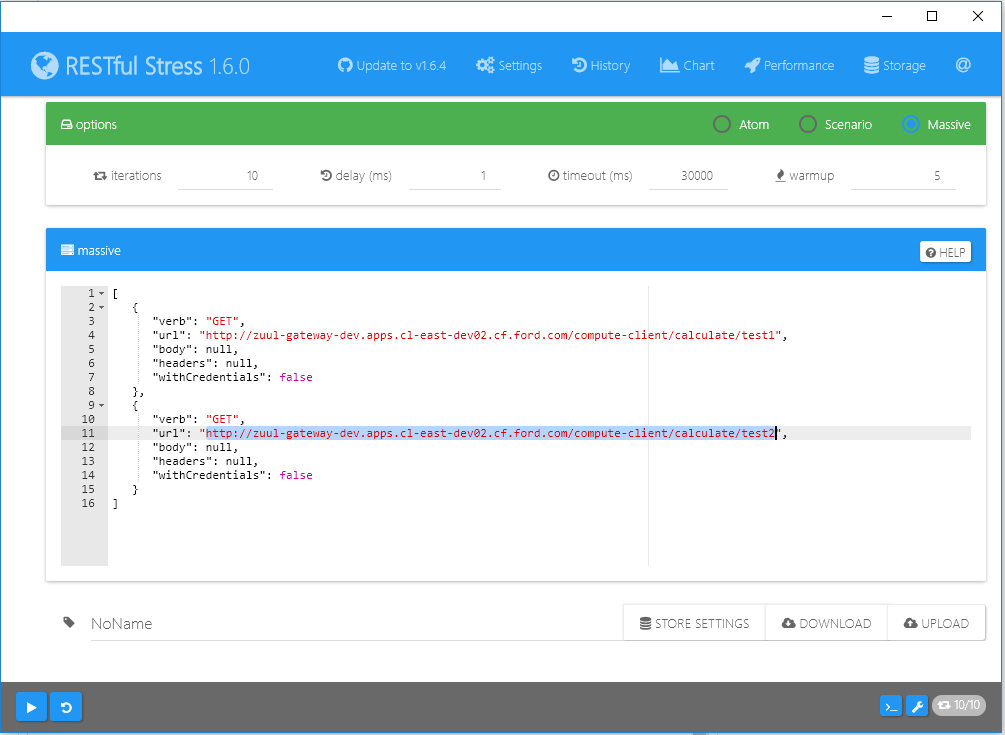Click the wrench tool icon
The height and width of the screenshot is (735, 1005).
[917, 706]
